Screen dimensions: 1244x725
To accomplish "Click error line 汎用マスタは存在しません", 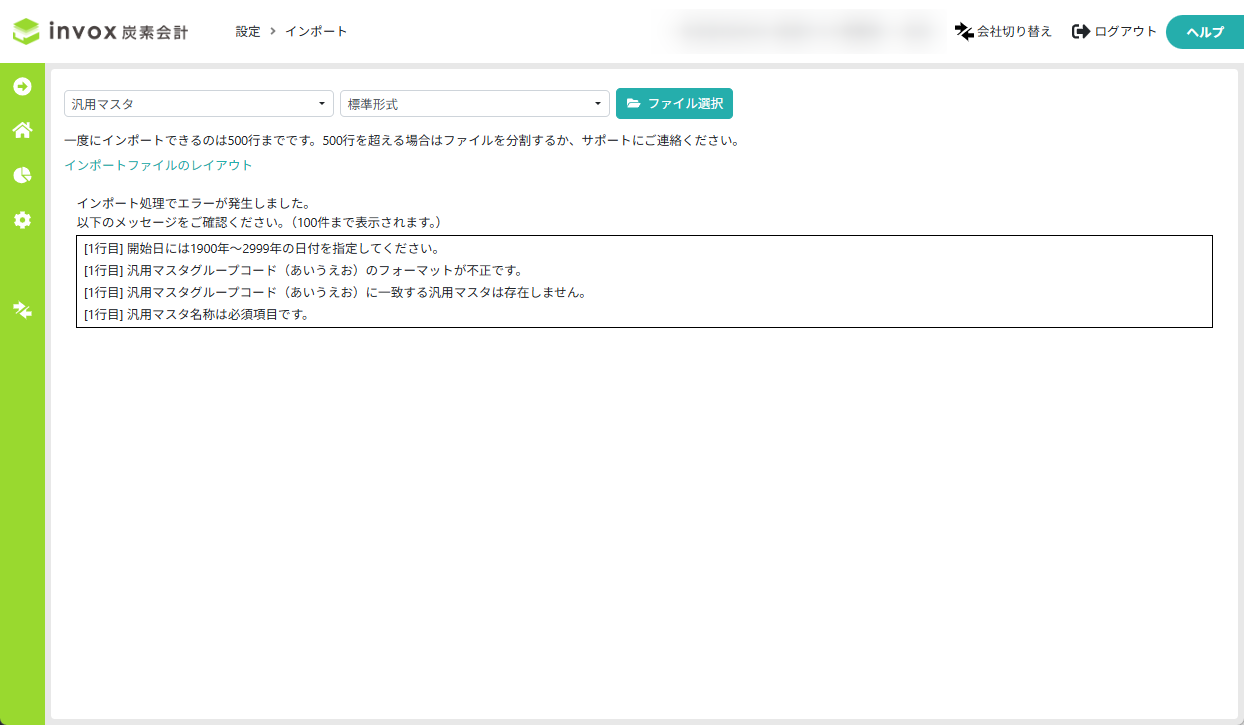I will pos(335,293).
